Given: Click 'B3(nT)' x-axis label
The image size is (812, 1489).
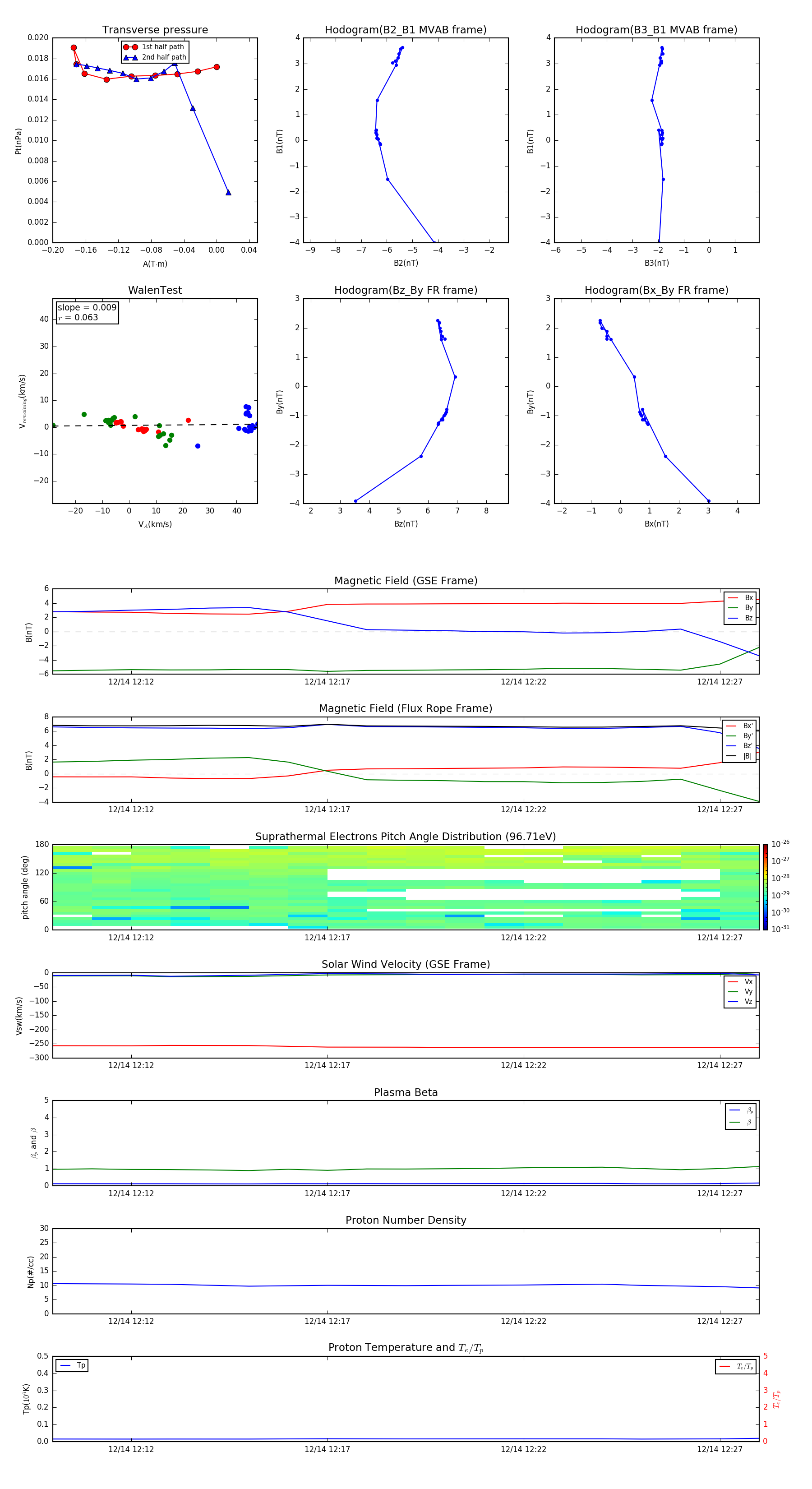Looking at the screenshot, I should click(x=656, y=263).
